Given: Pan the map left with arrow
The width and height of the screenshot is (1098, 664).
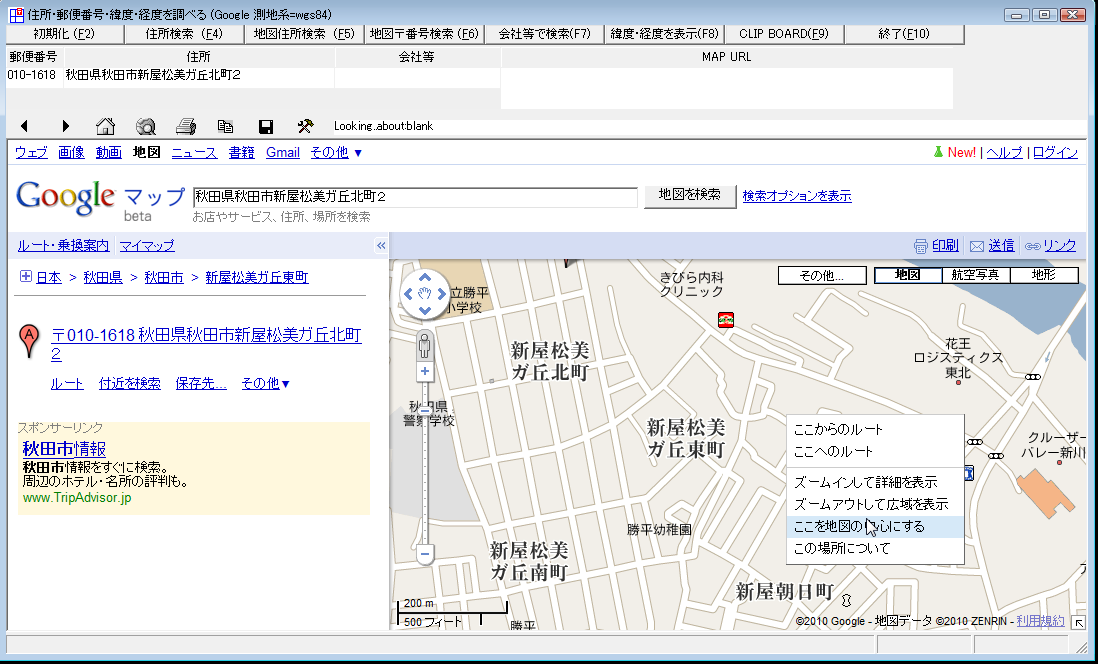Looking at the screenshot, I should [408, 294].
